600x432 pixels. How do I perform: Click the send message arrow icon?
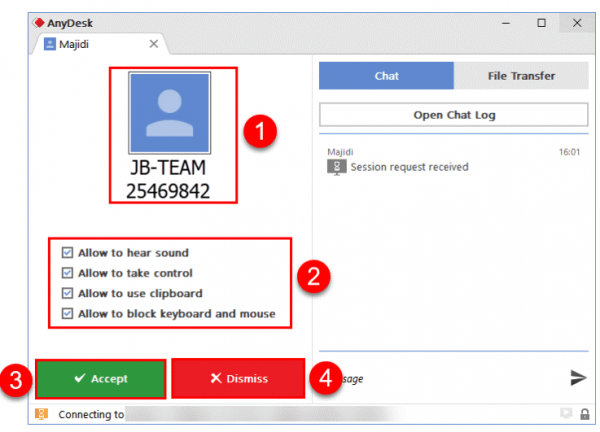578,378
